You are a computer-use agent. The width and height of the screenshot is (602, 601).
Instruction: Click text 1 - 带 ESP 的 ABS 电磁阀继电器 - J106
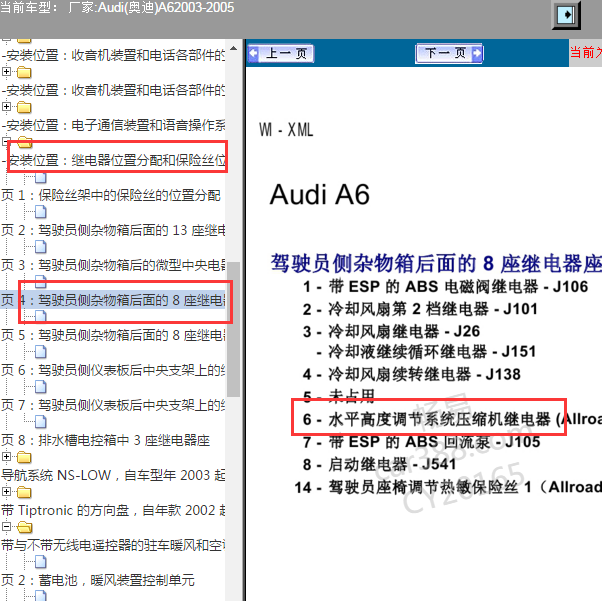445,286
